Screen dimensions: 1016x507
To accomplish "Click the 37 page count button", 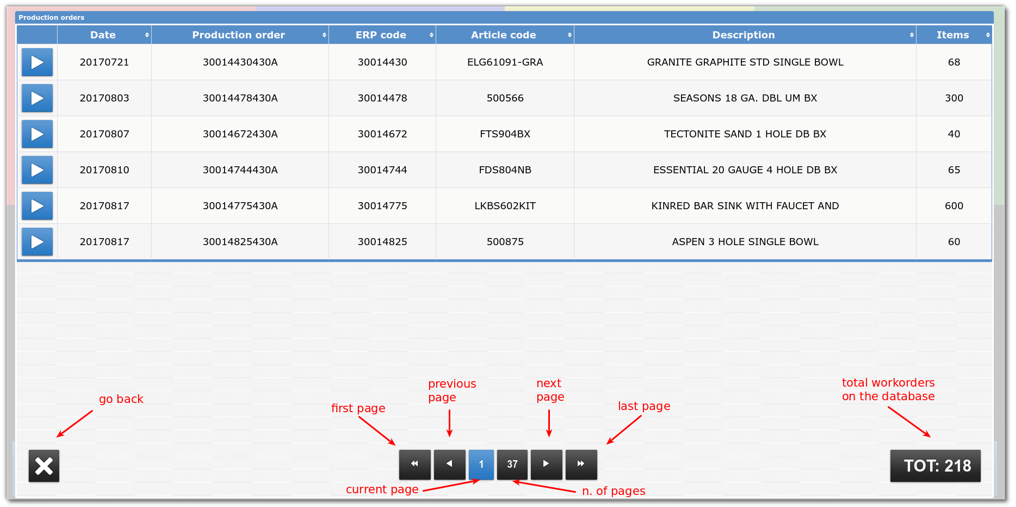I will (512, 464).
